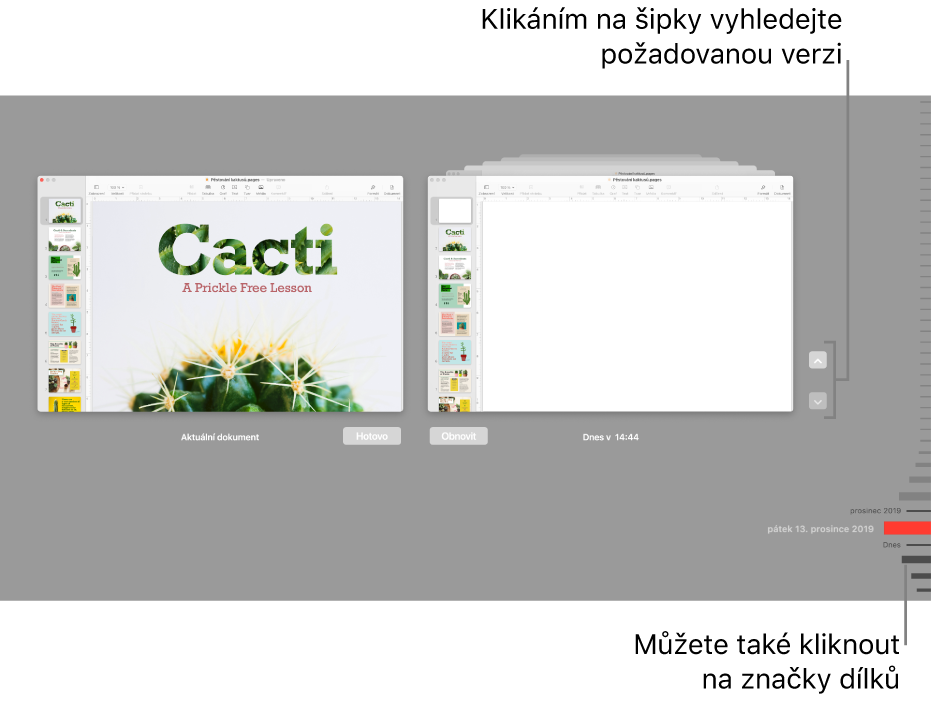Viewport: 931px width, 705px height.
Task: Click the 'Dnes v 14:44' version label
Action: 610,437
